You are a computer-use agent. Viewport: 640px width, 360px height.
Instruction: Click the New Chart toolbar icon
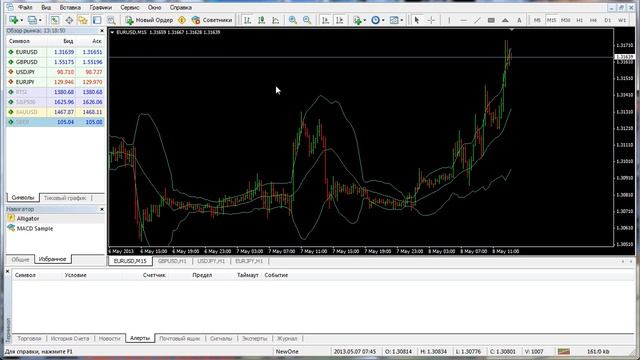click(x=13, y=20)
